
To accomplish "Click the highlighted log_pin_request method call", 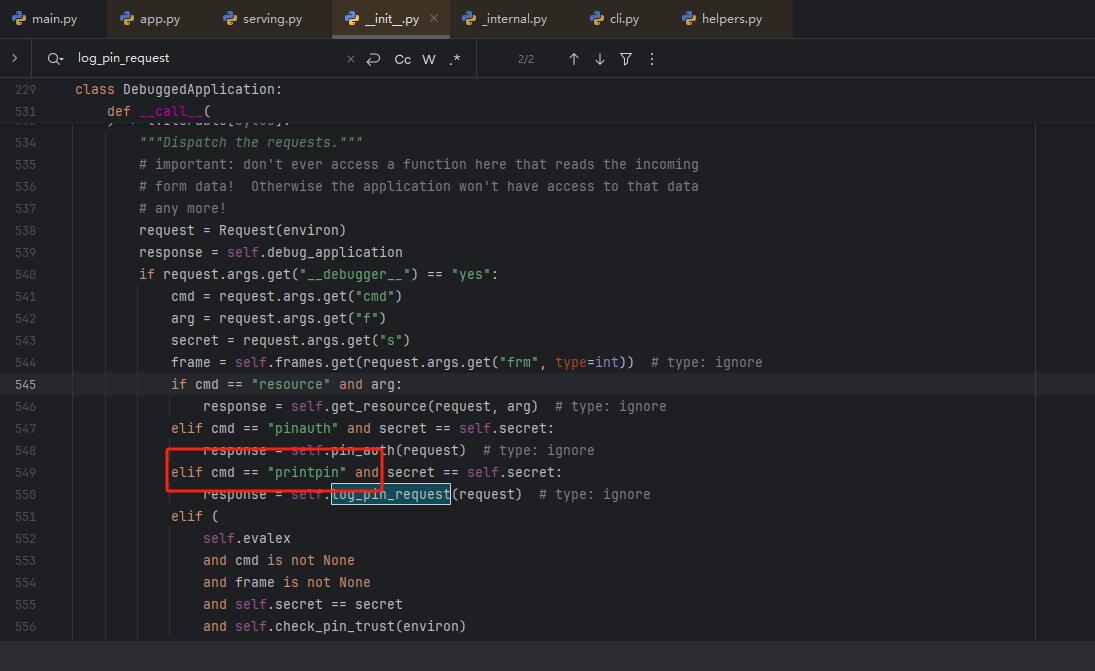I will coord(391,494).
